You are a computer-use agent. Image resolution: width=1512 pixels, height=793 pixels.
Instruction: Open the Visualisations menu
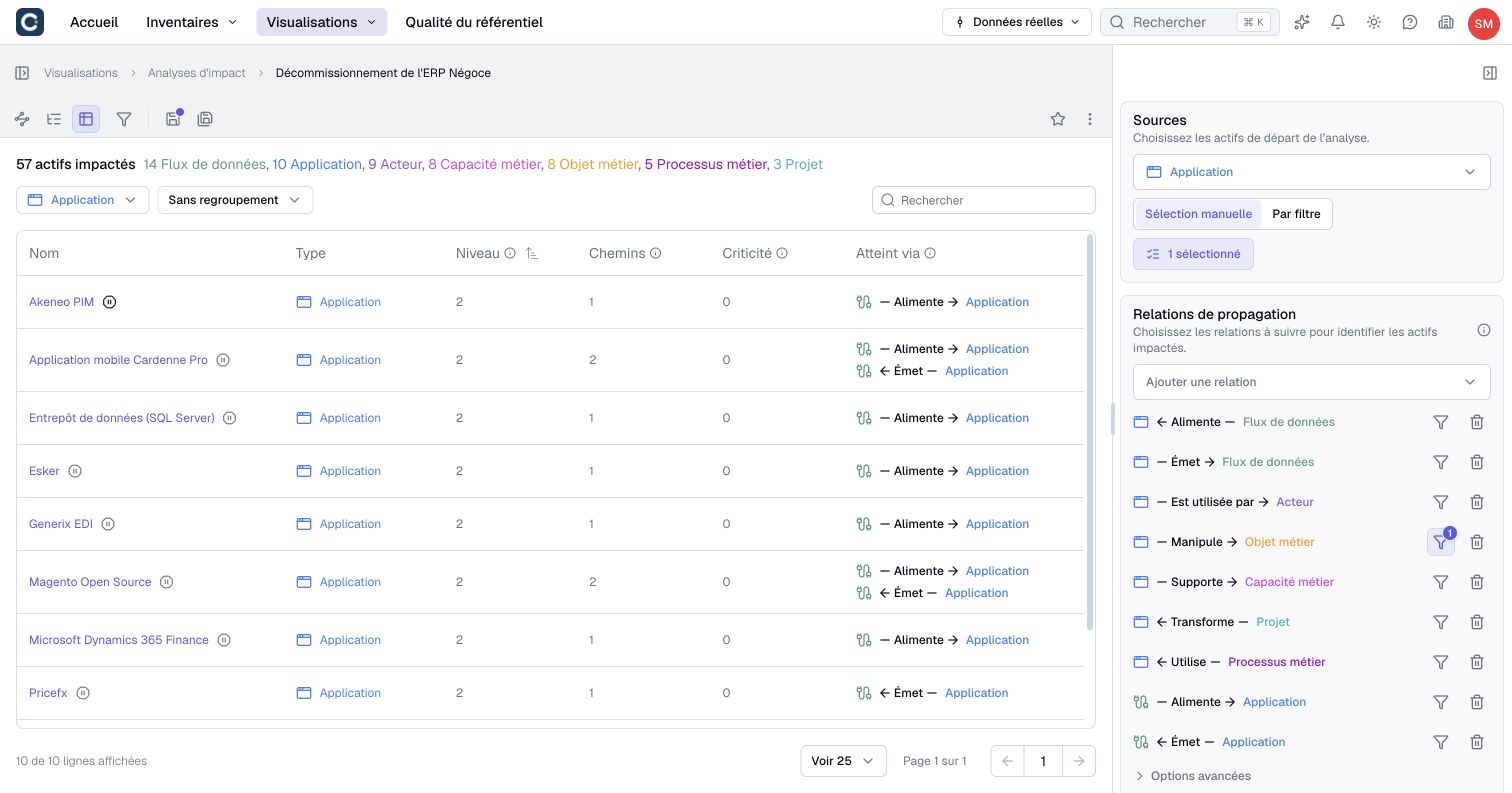pyautogui.click(x=321, y=22)
